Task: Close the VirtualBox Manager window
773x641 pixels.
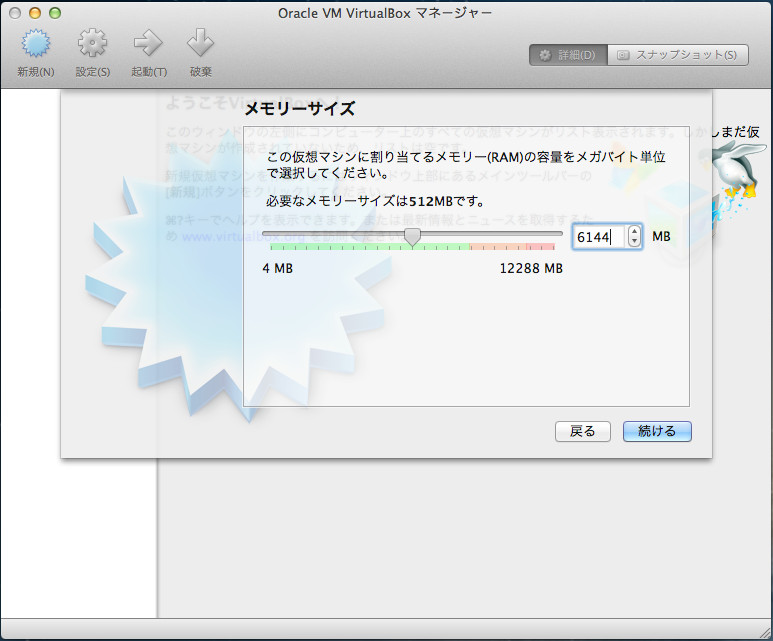Action: pos(15,13)
